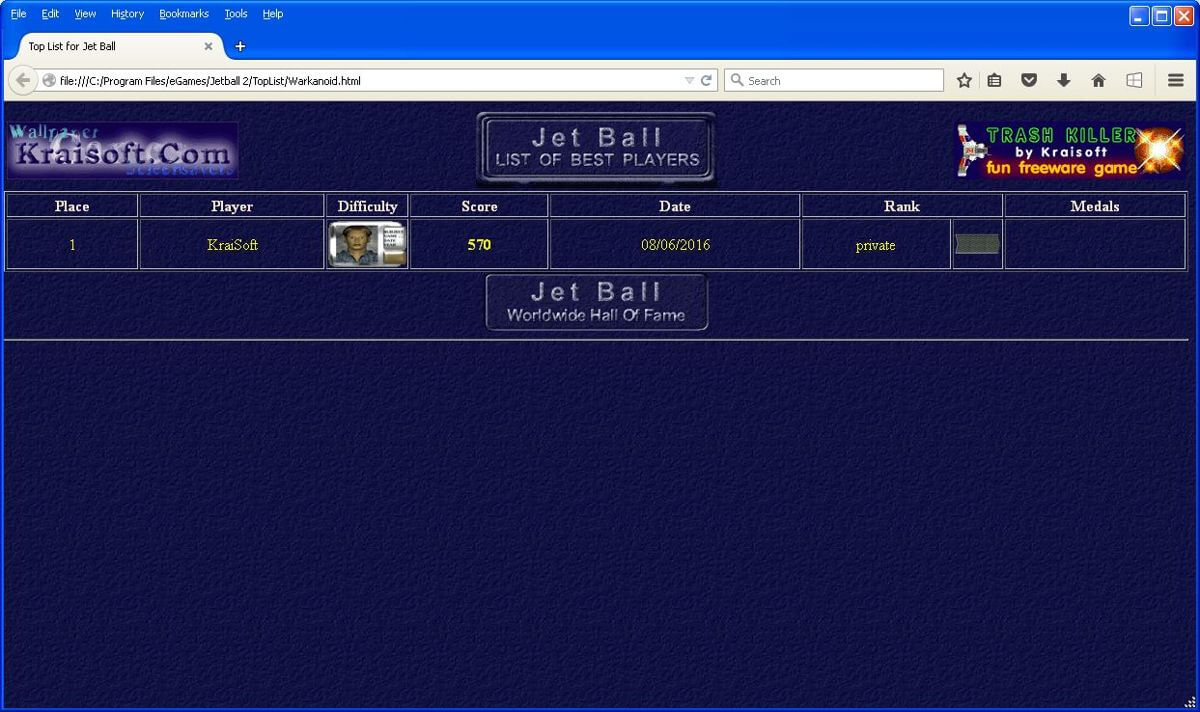Select place number 1 cell
The height and width of the screenshot is (712, 1200).
click(72, 245)
